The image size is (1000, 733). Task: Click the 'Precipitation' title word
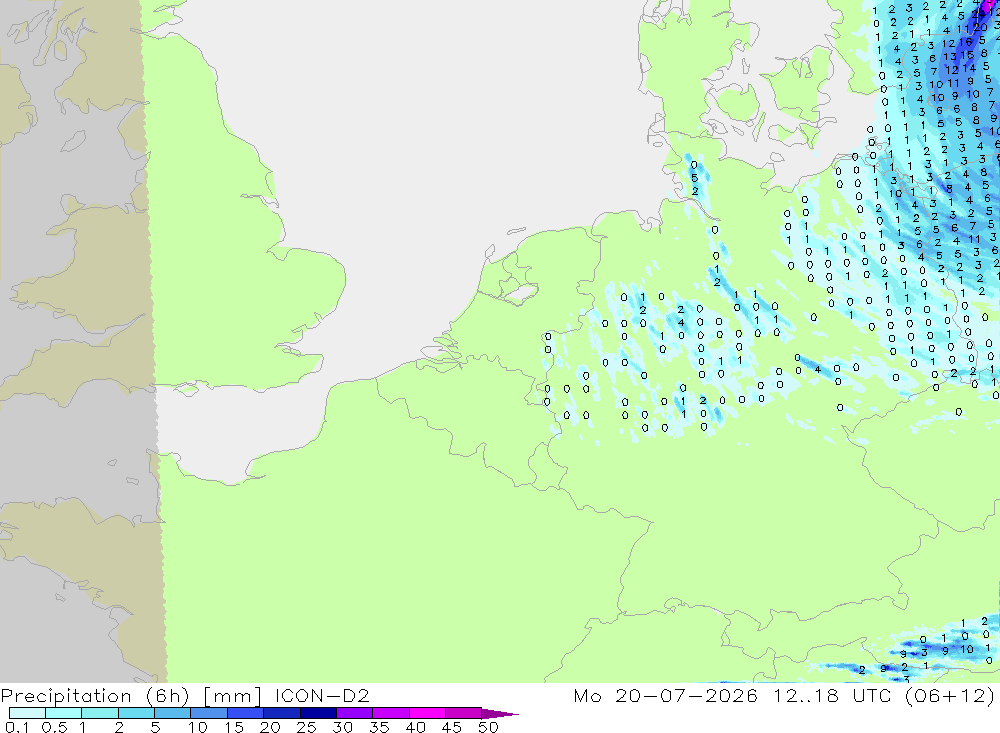click(x=66, y=696)
